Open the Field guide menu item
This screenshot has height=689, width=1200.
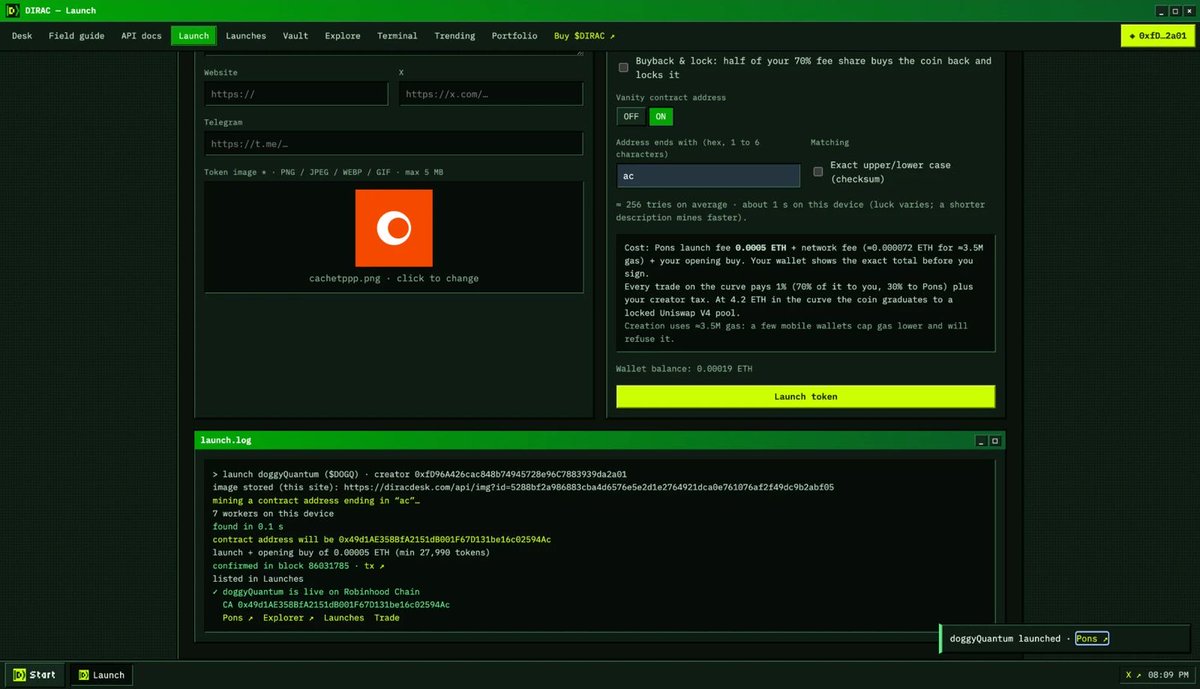(x=76, y=36)
